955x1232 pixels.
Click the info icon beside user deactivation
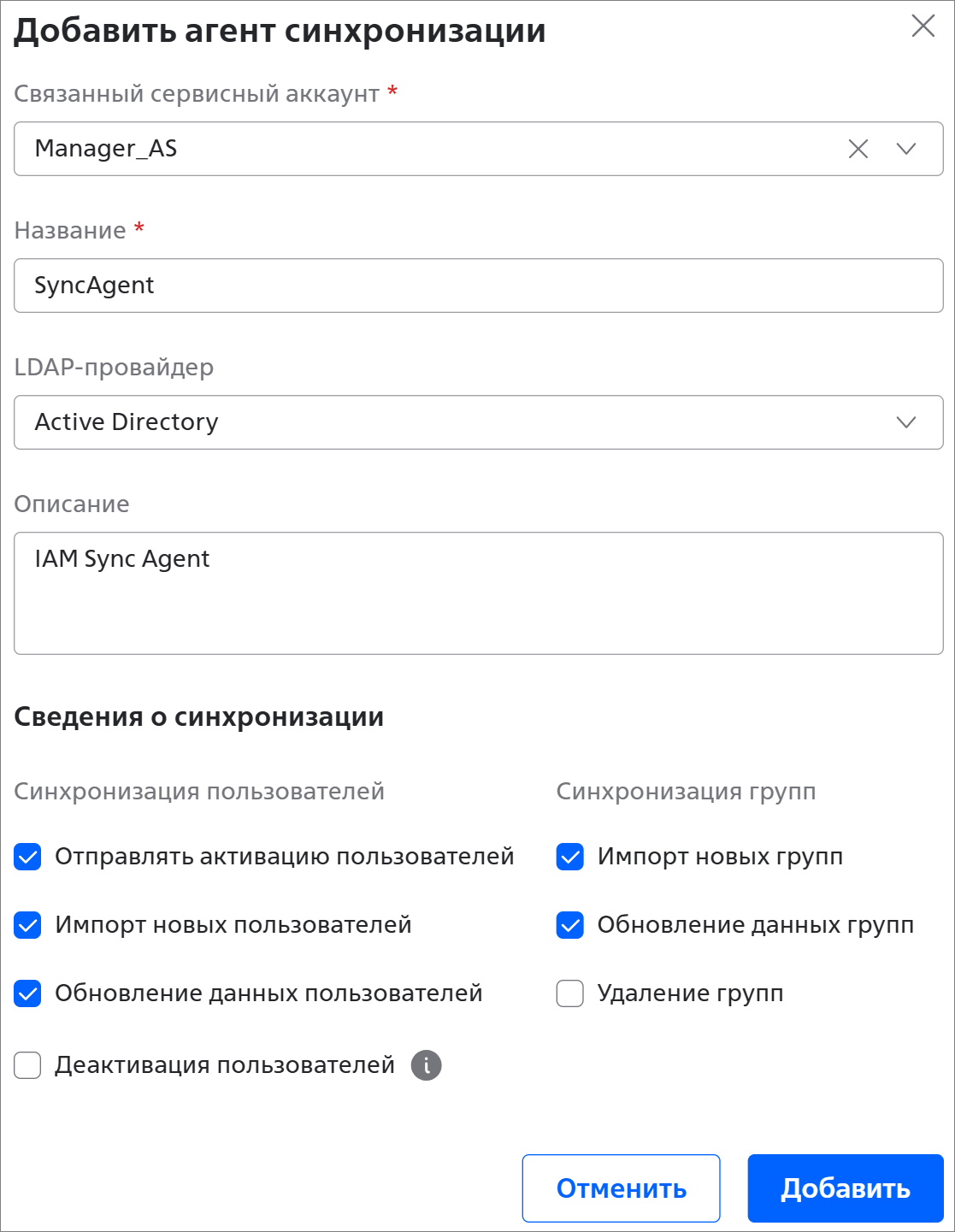[x=427, y=1065]
